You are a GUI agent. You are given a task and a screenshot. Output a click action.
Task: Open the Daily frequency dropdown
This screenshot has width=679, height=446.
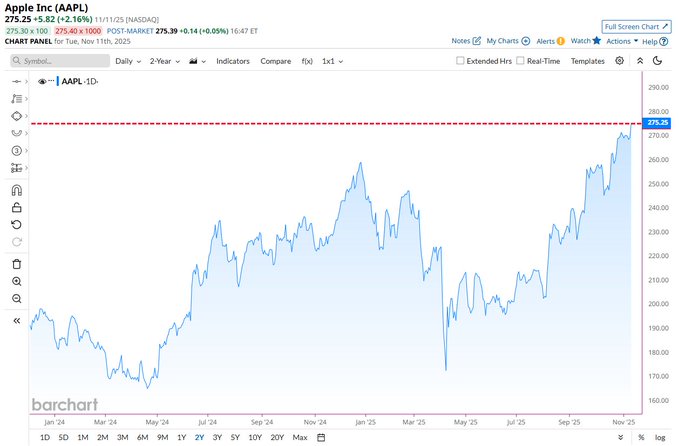click(128, 61)
